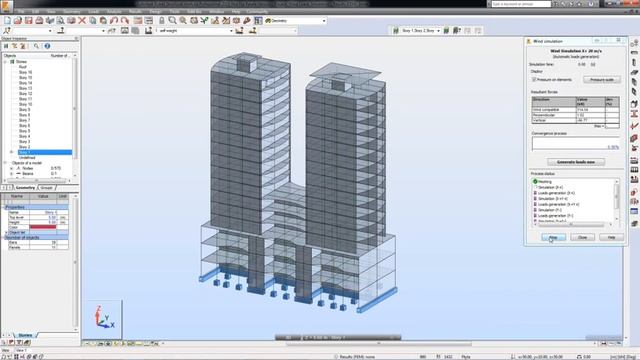Viewport: 640px width, 360px height.
Task: Click the Print icon
Action: 39,20
